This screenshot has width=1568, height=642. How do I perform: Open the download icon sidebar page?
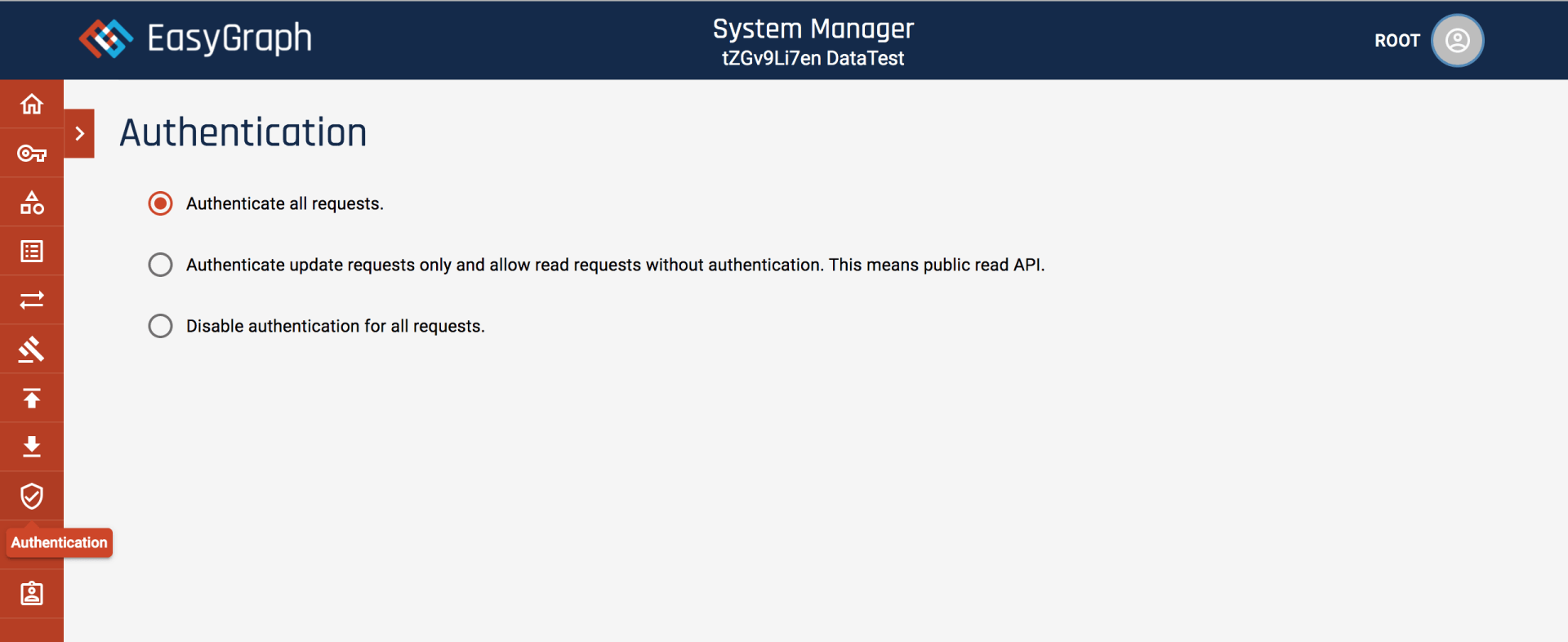coord(32,447)
